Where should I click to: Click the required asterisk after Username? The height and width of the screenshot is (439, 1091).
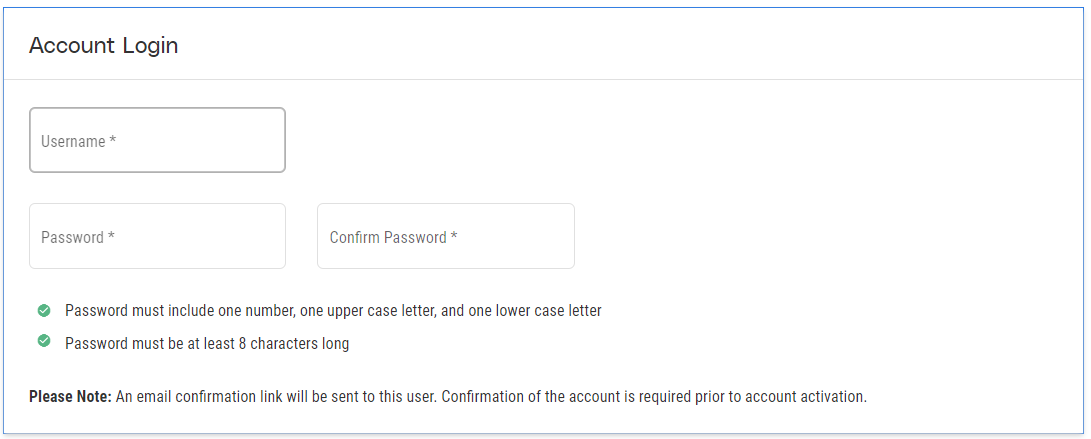click(x=113, y=141)
